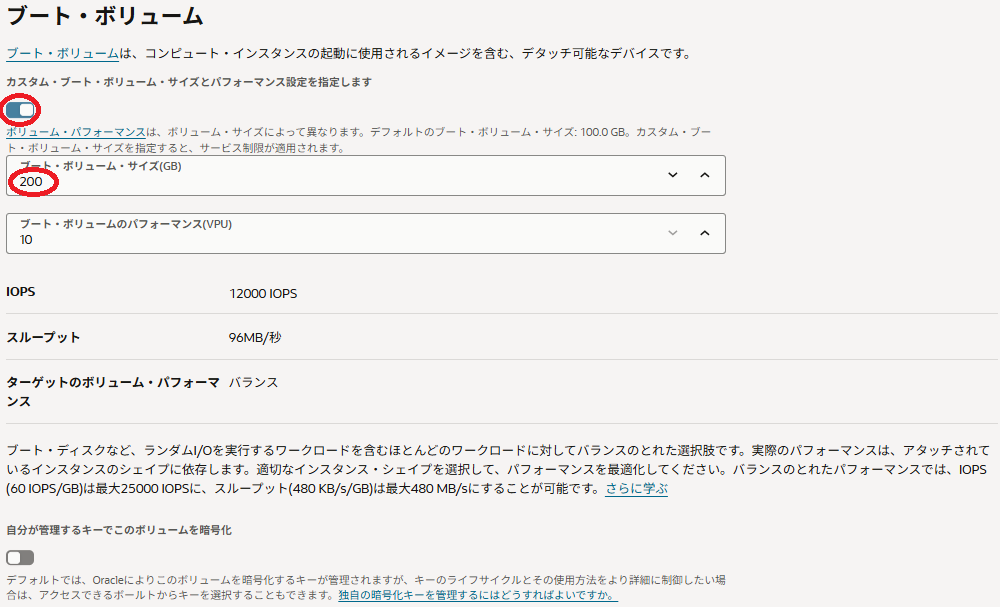Click the 96MB/秒 throughput value
The image size is (1000, 607).
(255, 338)
